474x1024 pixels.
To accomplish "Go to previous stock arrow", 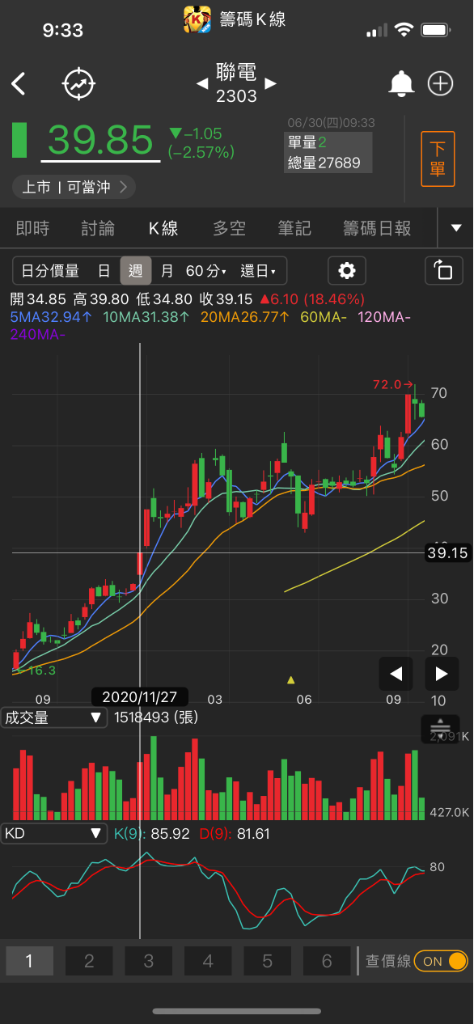I will [202, 84].
